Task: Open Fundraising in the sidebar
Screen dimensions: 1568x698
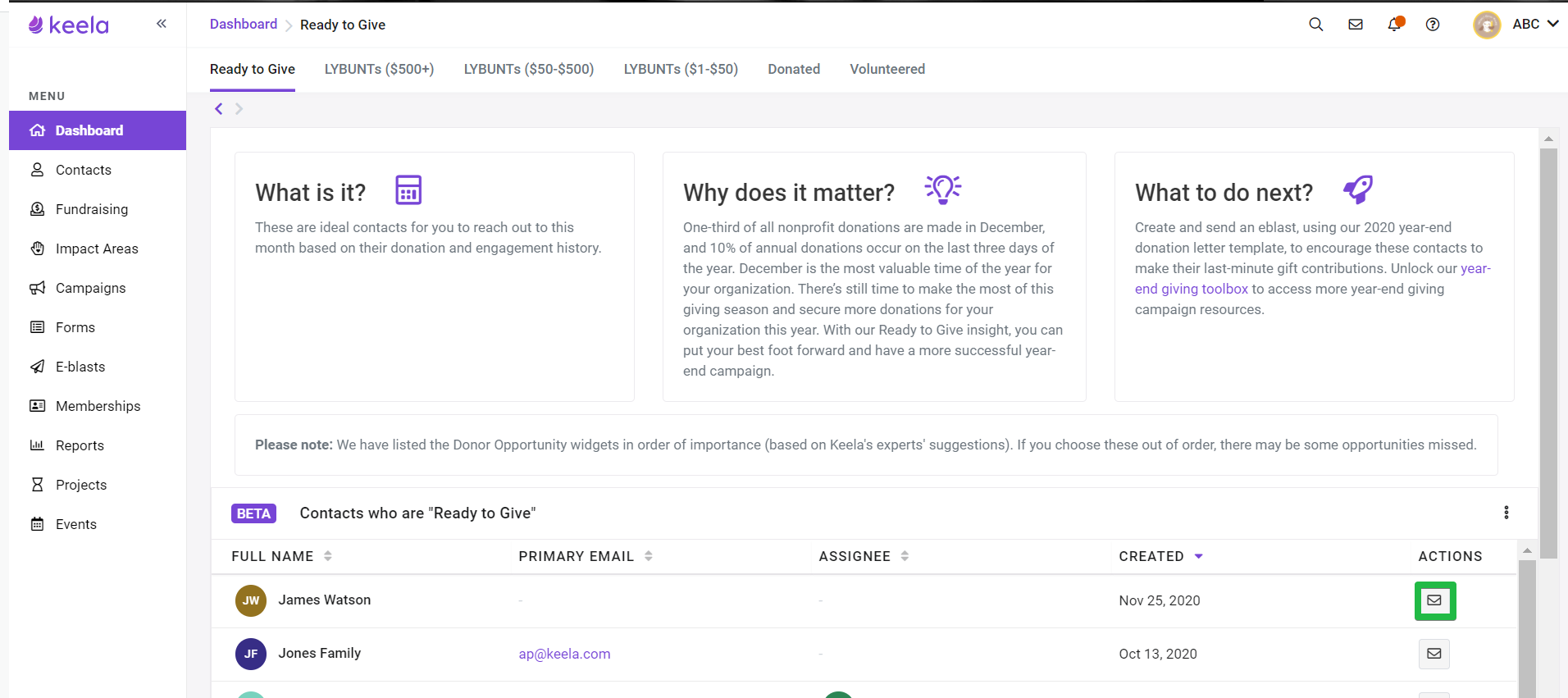Action: [98, 209]
